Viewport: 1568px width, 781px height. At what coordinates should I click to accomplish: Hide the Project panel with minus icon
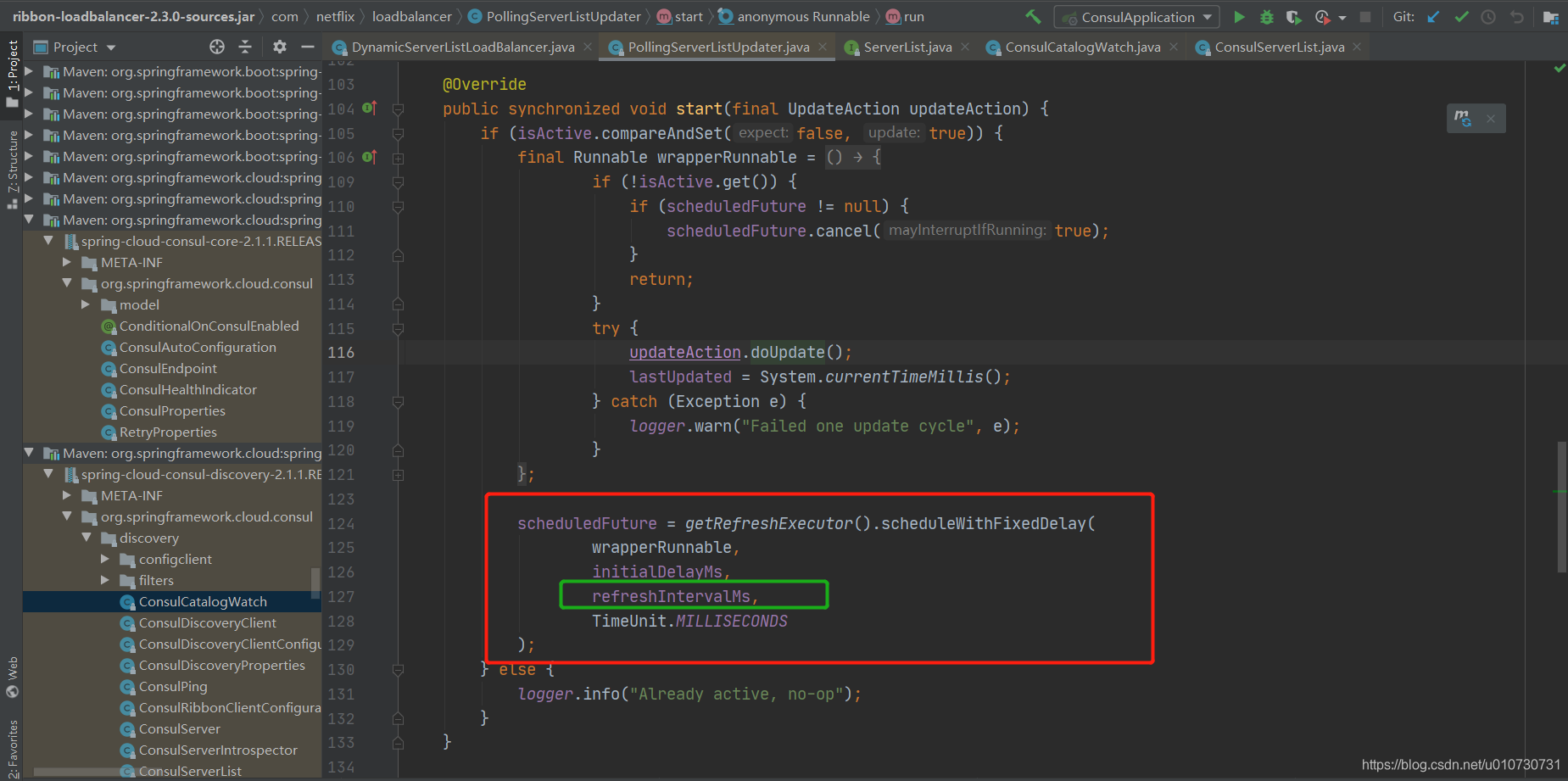coord(308,47)
